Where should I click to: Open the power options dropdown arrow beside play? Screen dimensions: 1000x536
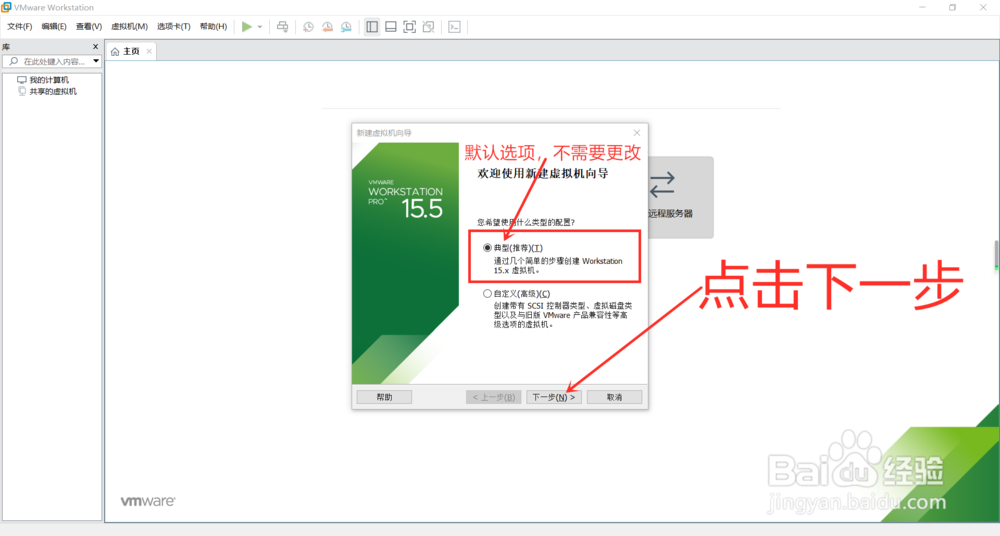pyautogui.click(x=260, y=27)
